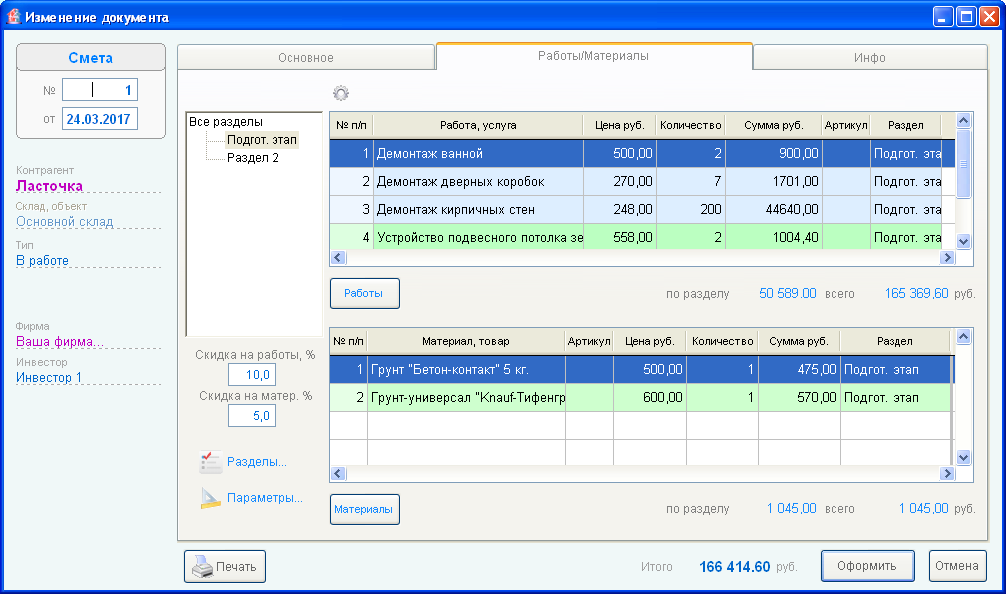Click materials table scroll up arrow

pos(964,336)
